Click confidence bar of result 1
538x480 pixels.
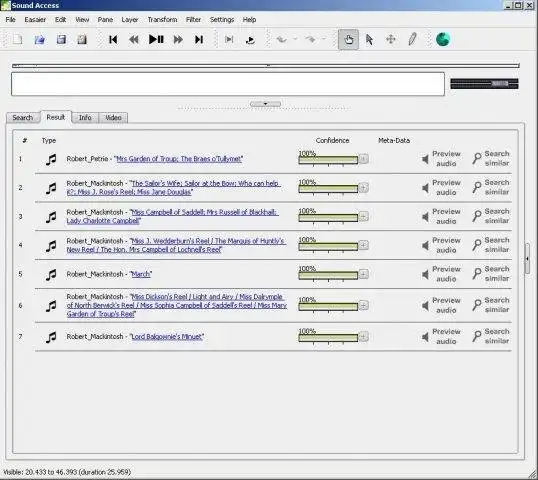pos(328,160)
